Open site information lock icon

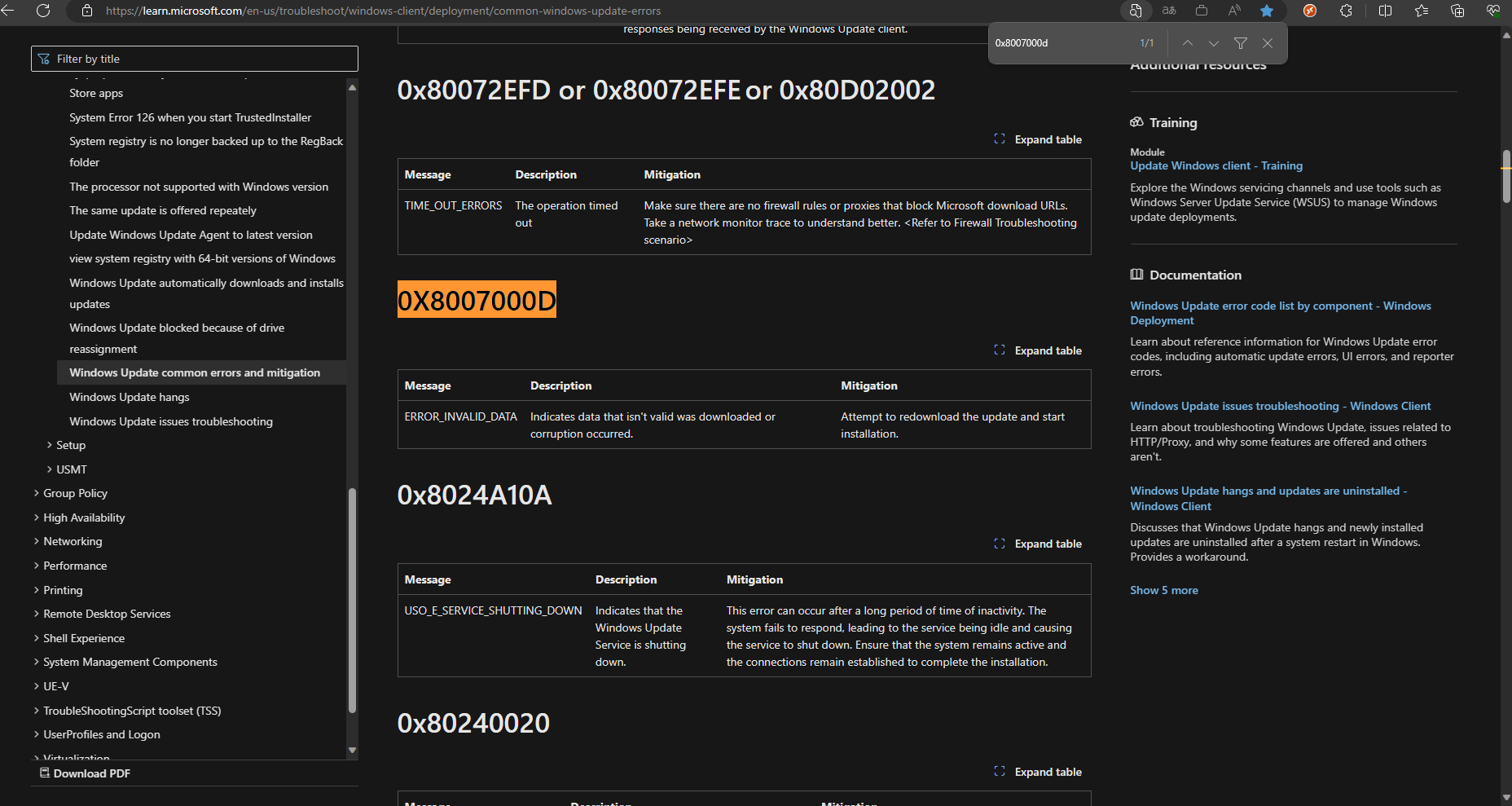pos(87,11)
